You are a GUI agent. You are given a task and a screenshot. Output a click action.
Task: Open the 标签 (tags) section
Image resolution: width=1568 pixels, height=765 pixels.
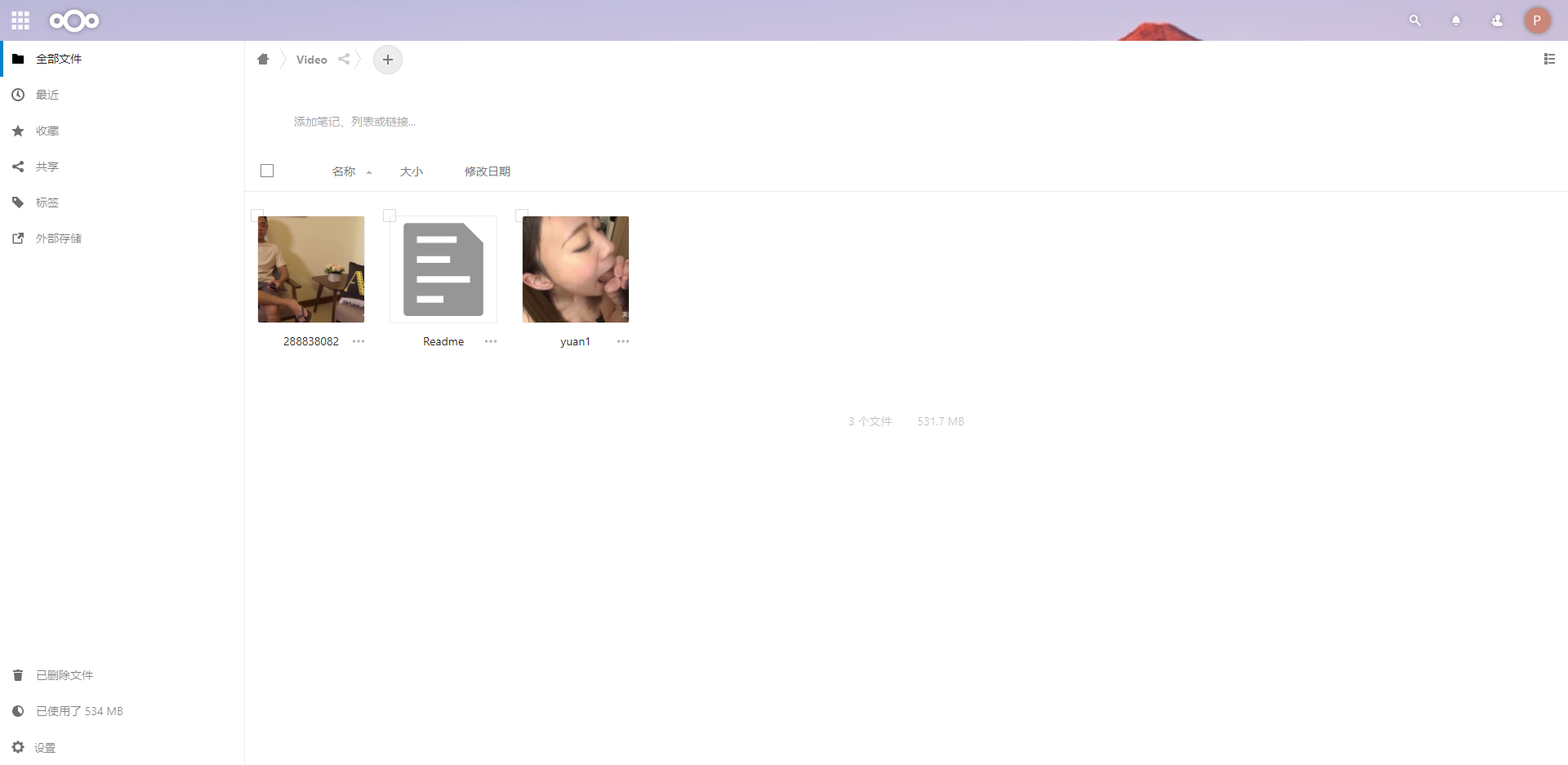[47, 202]
